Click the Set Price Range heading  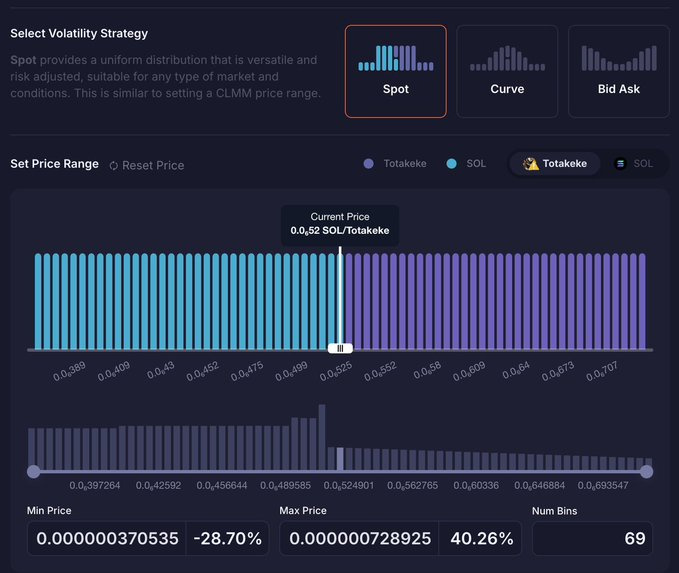(x=55, y=164)
